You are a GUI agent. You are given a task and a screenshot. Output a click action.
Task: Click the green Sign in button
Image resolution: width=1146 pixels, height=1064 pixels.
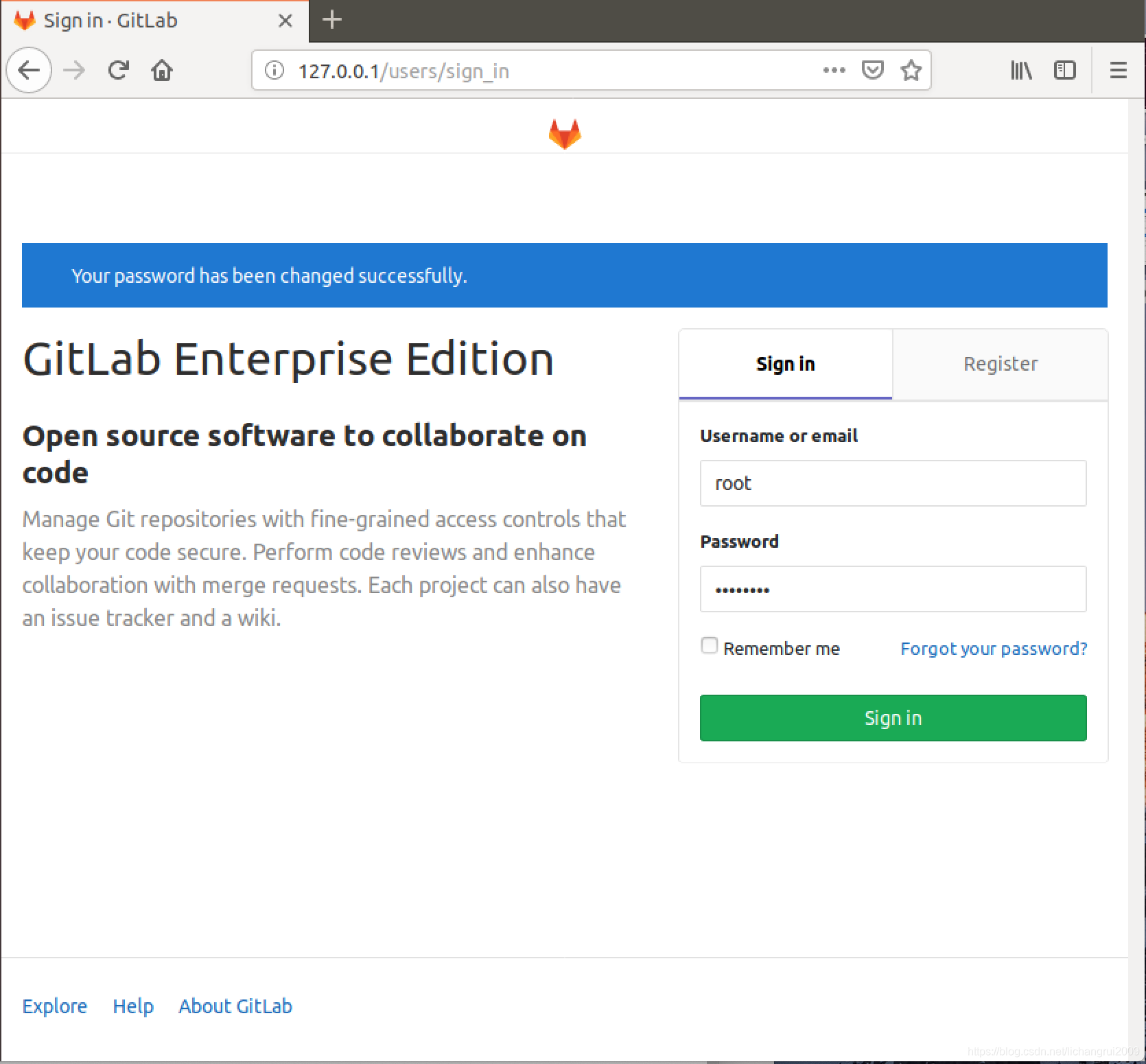[893, 718]
